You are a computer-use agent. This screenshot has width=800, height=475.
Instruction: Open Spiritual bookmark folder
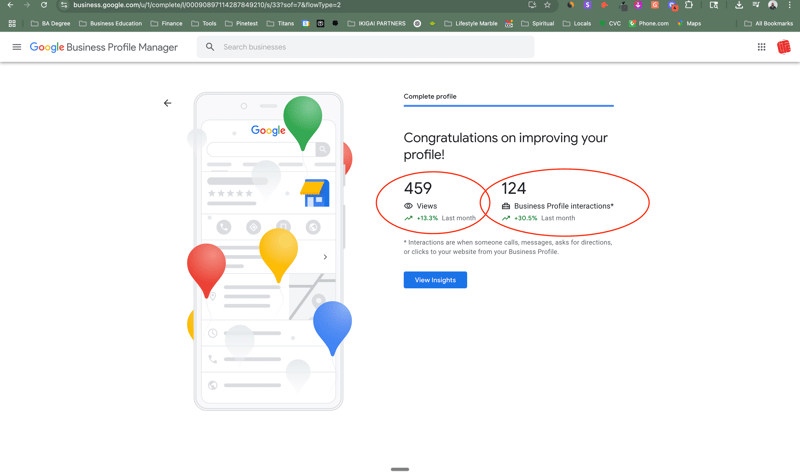coord(537,23)
